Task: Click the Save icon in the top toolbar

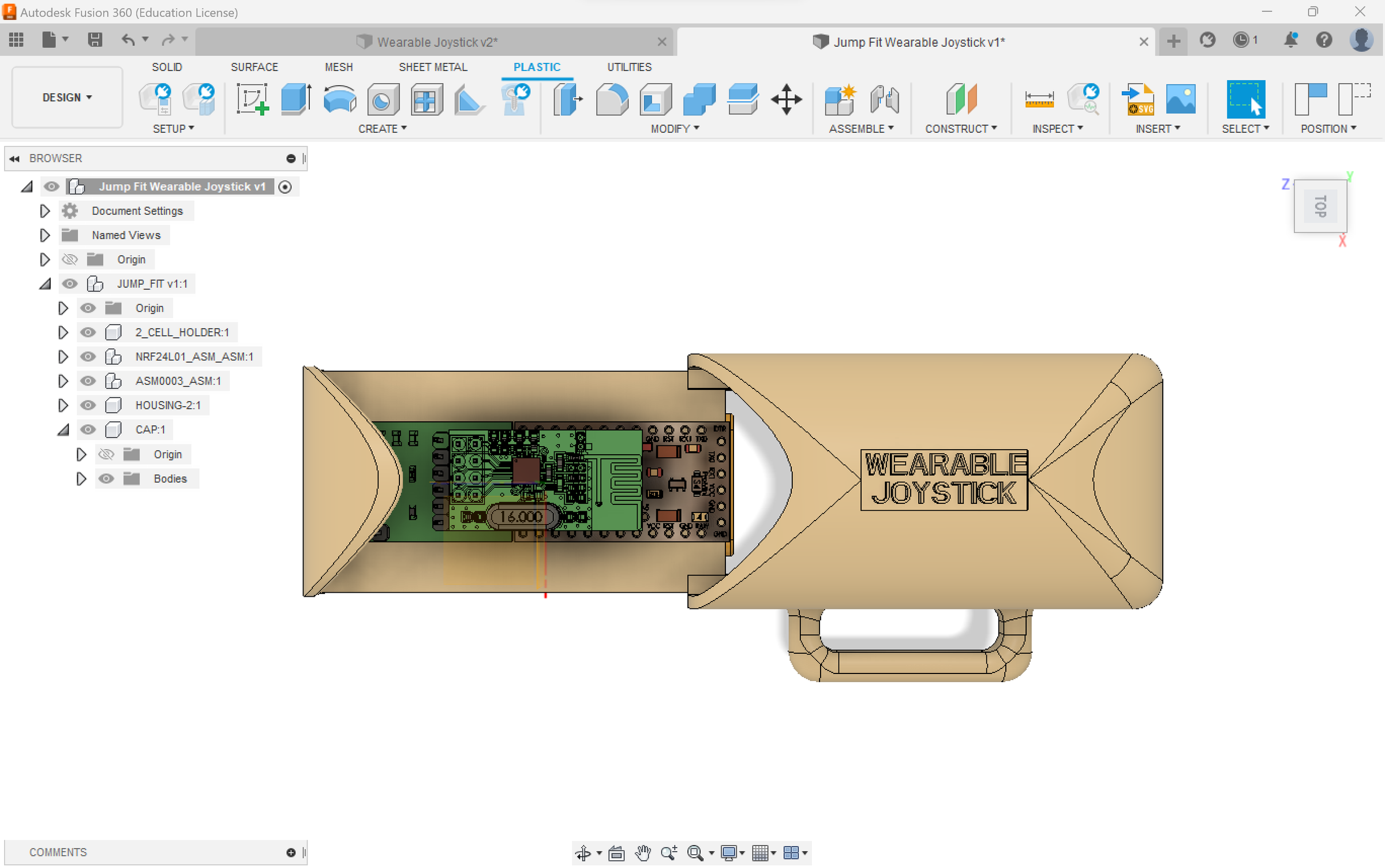Action: coord(95,40)
